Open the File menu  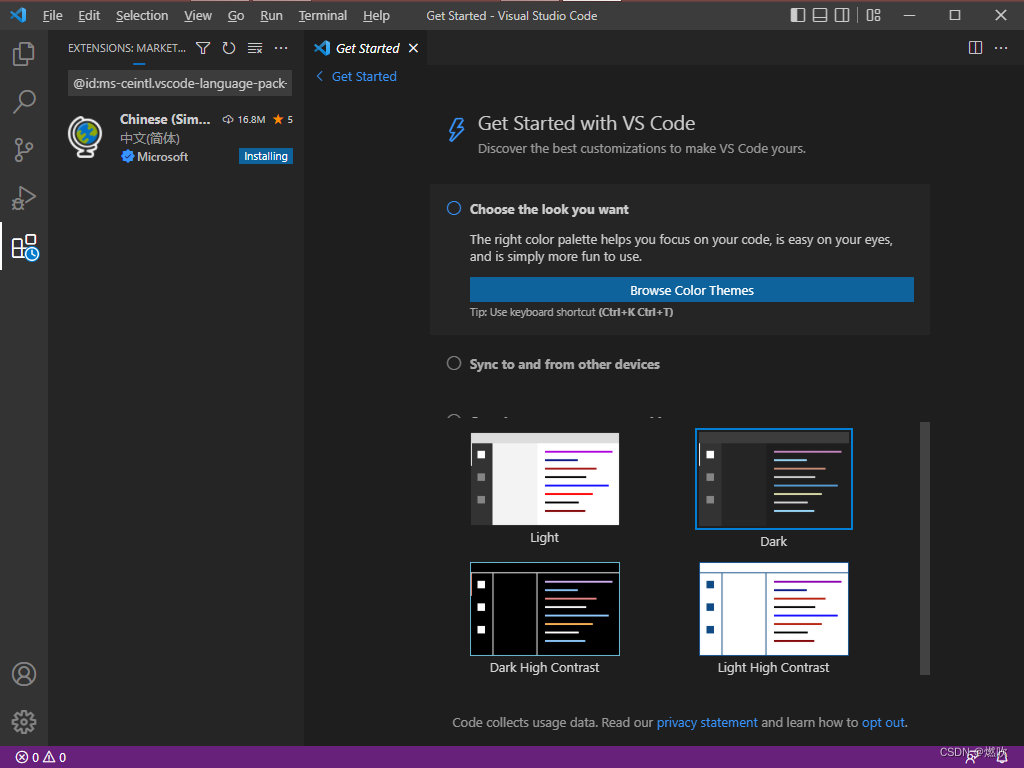click(52, 15)
